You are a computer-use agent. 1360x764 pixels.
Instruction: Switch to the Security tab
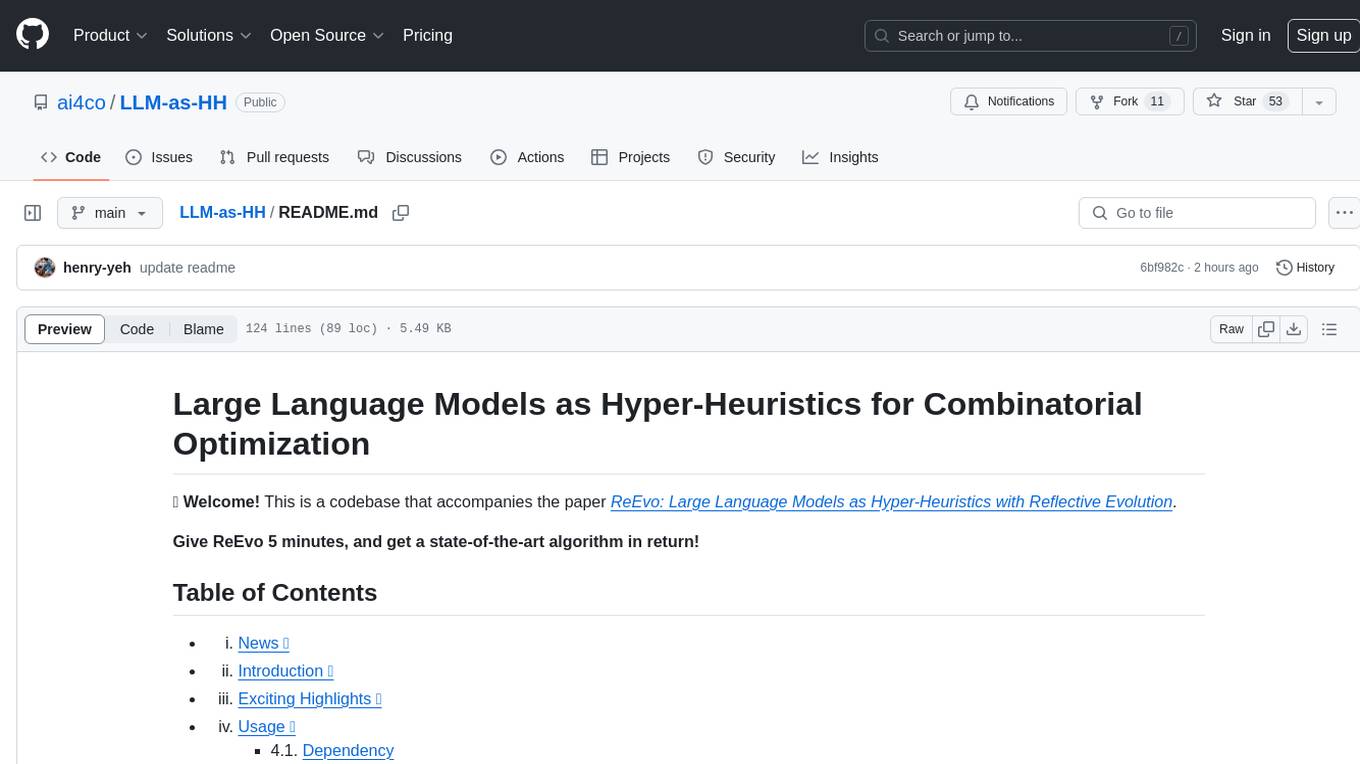[736, 157]
